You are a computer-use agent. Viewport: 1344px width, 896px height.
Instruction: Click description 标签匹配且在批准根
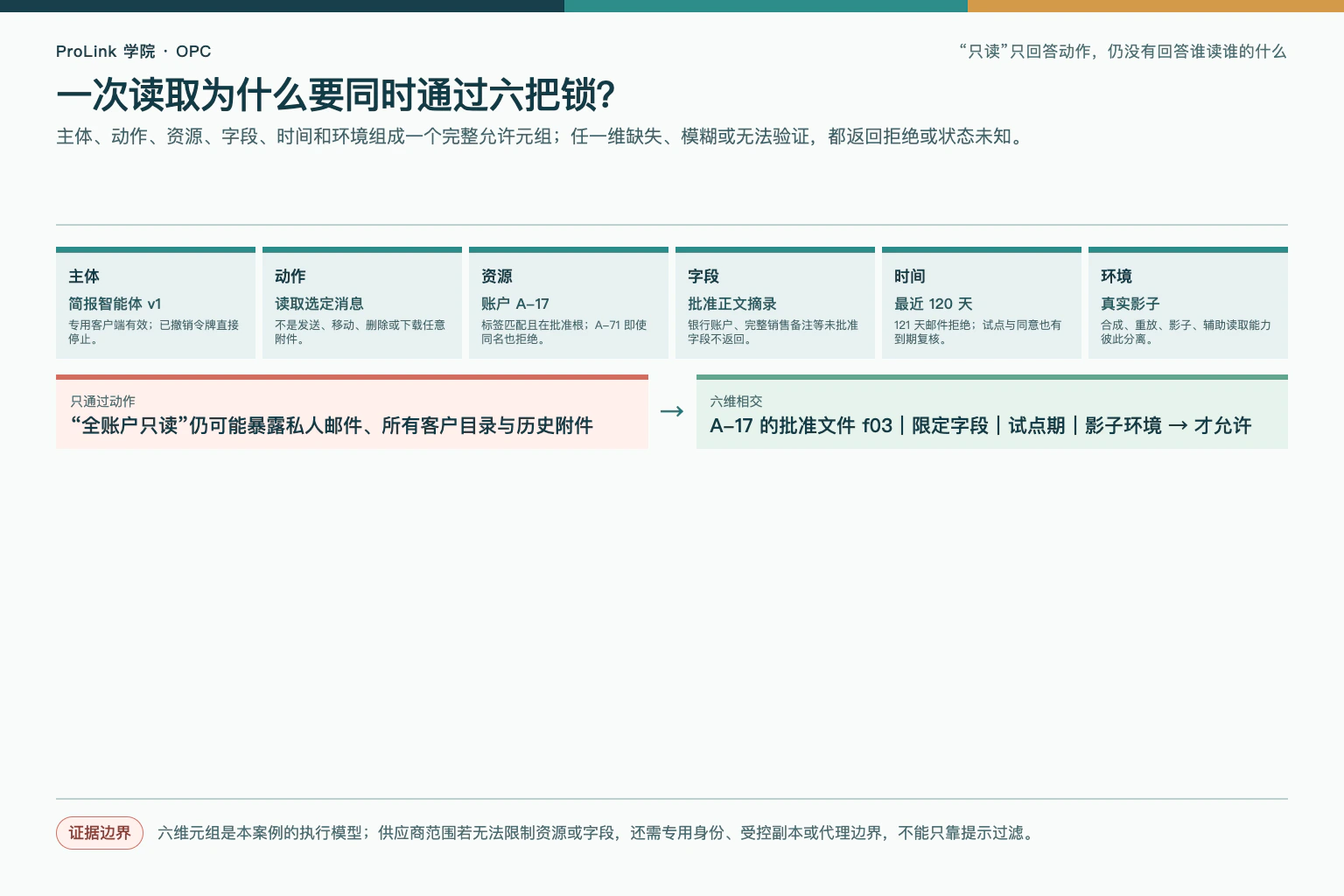coord(564,332)
